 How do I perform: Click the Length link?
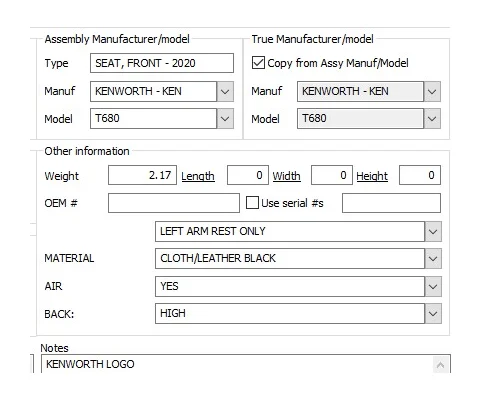(x=198, y=176)
